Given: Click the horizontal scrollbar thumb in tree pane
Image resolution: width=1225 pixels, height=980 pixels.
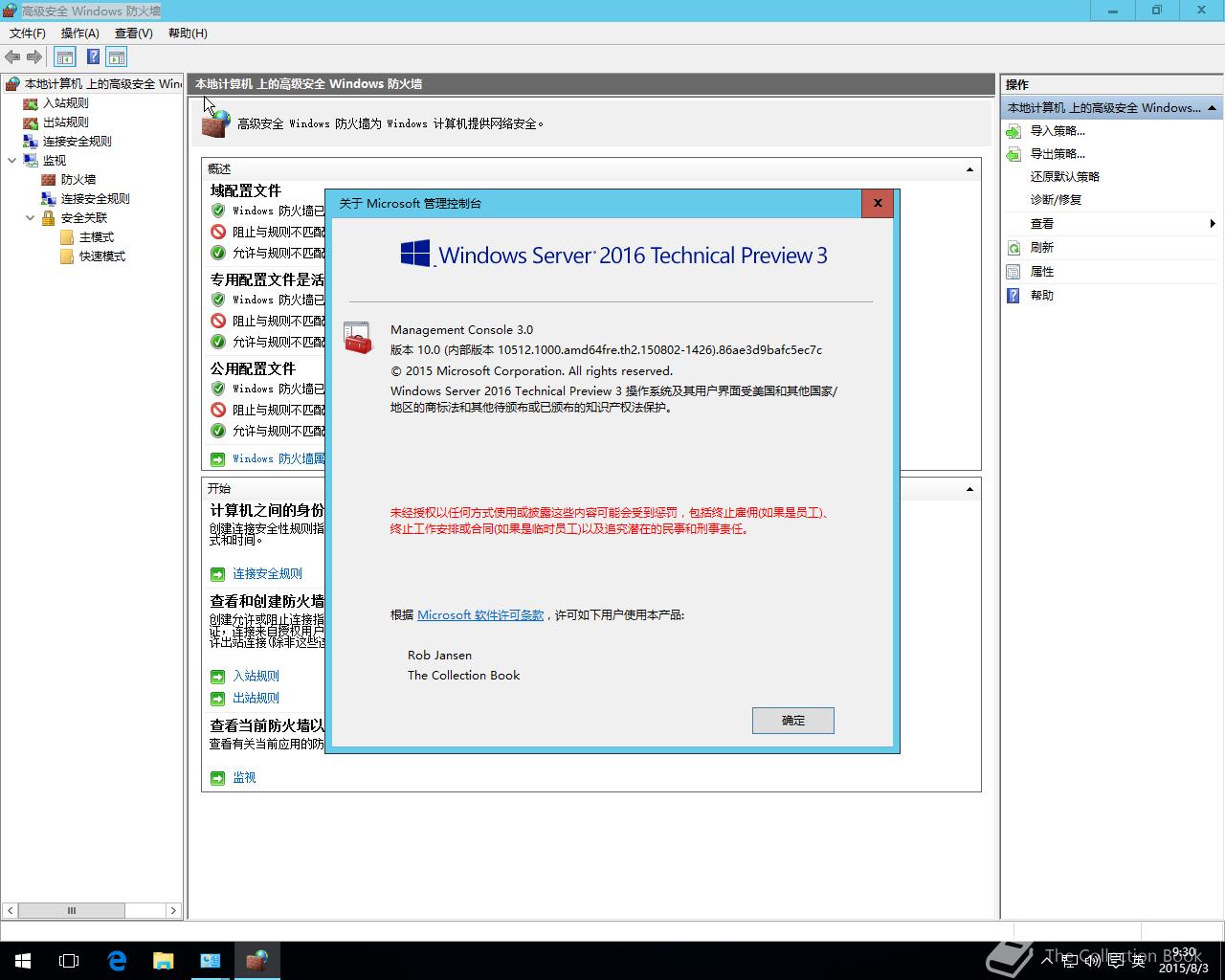Looking at the screenshot, I should 72,910.
